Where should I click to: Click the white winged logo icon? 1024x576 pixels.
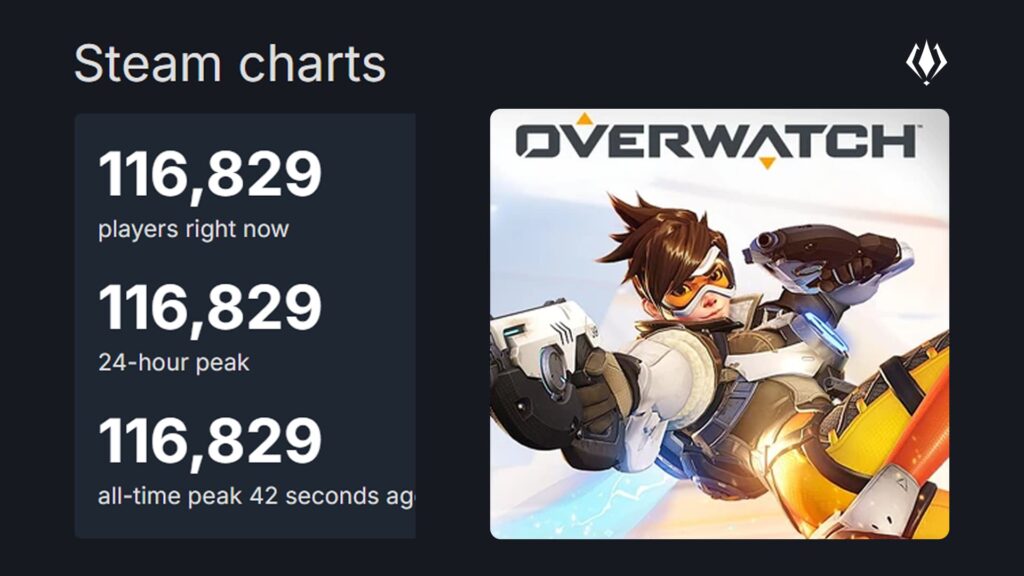click(x=926, y=64)
